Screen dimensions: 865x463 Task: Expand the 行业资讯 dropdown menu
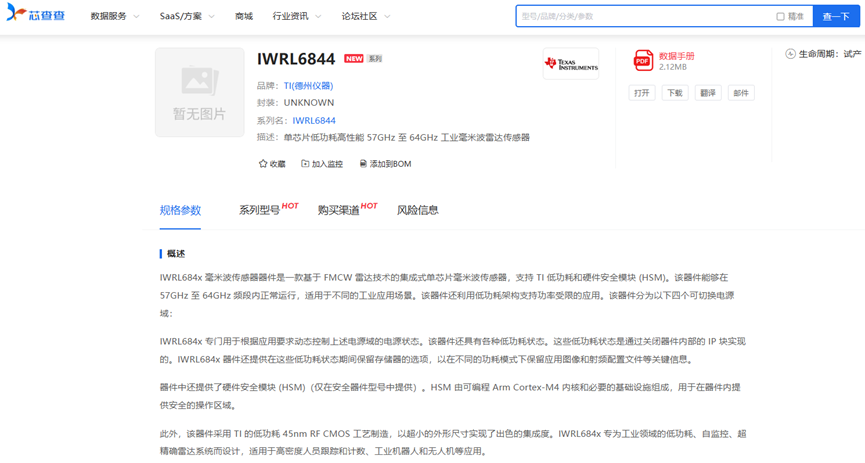[297, 17]
